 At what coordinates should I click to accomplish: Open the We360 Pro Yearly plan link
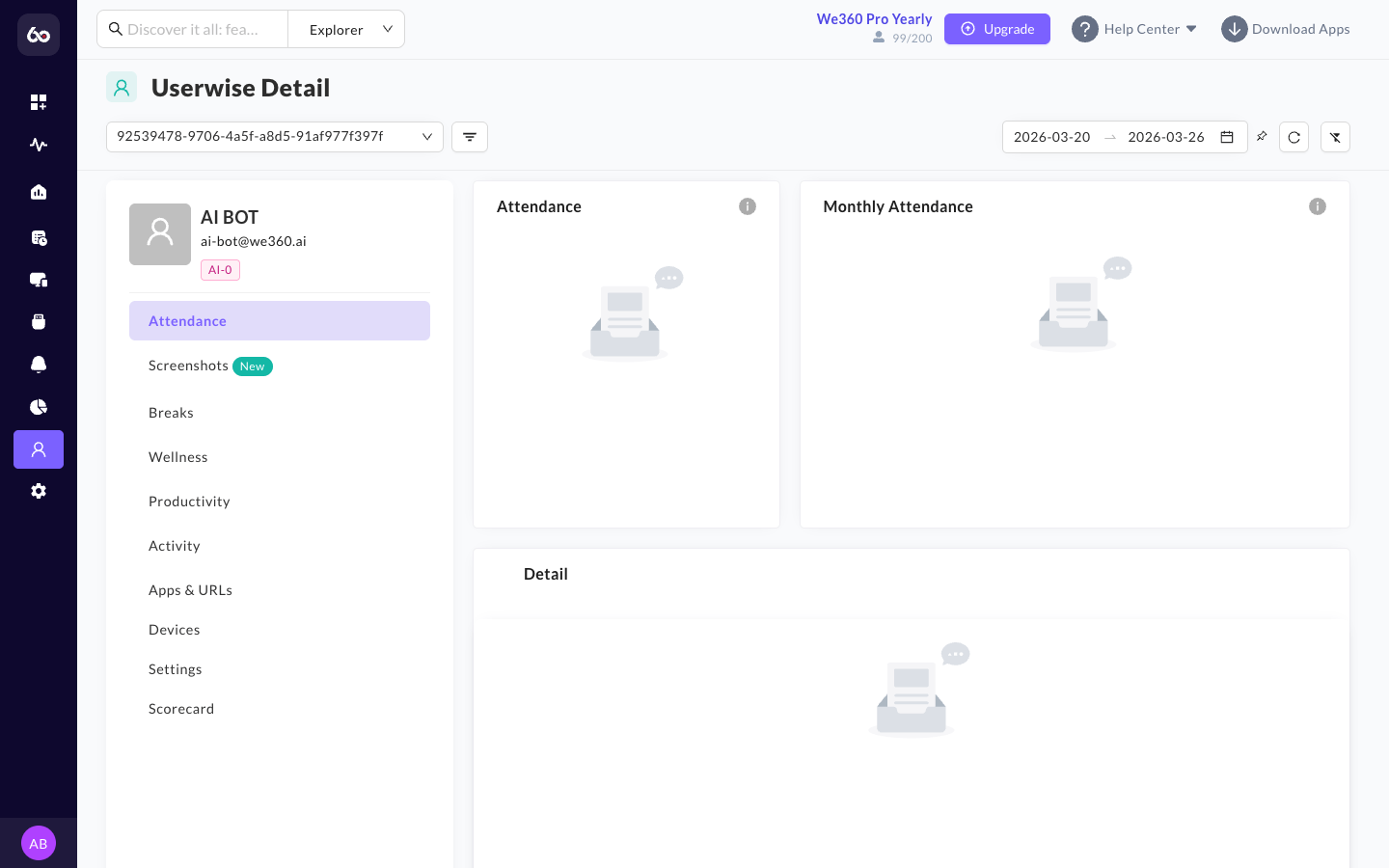874,19
